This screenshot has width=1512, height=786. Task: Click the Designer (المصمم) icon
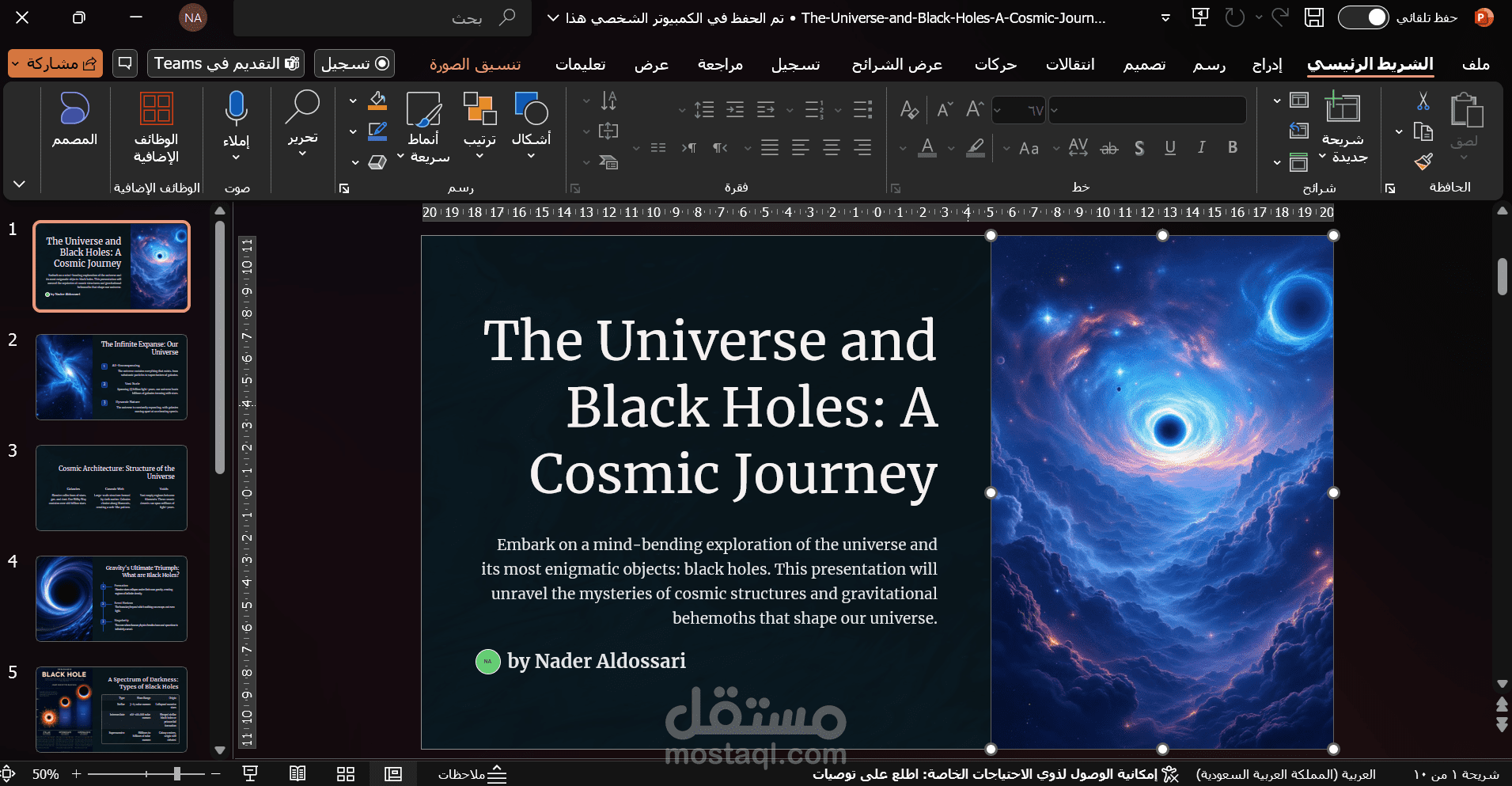click(74, 109)
